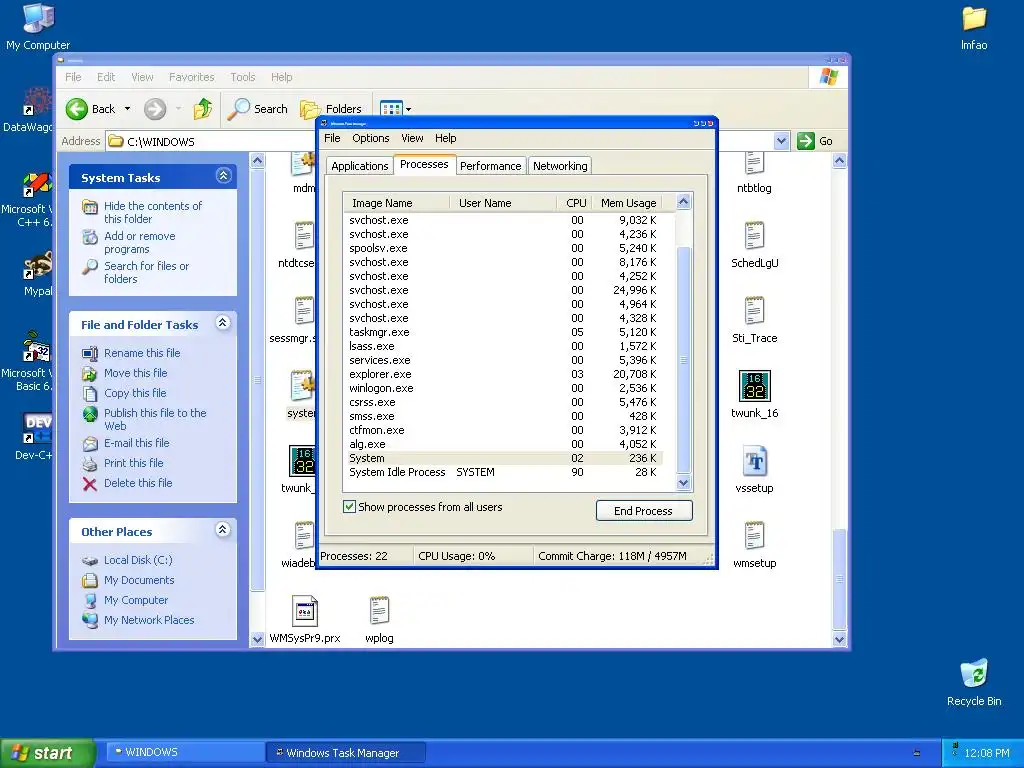Select the vssetup file icon

click(x=754, y=461)
